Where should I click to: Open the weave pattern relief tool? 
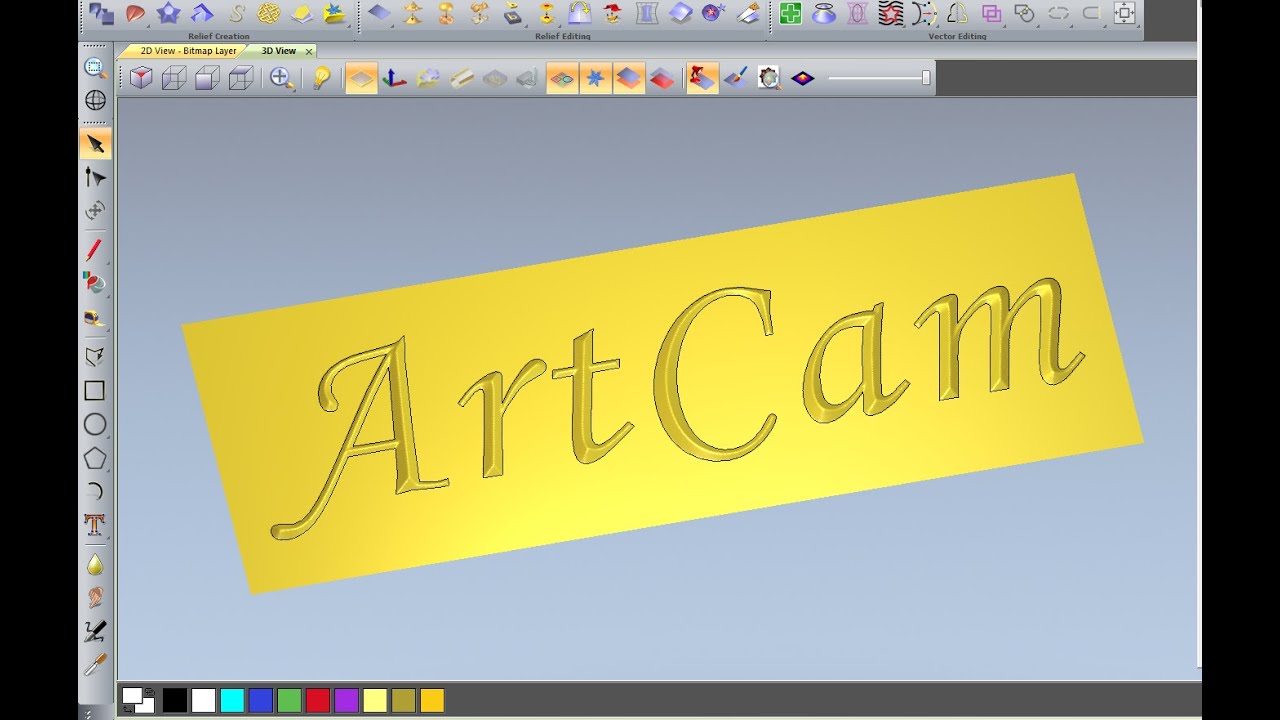[269, 13]
